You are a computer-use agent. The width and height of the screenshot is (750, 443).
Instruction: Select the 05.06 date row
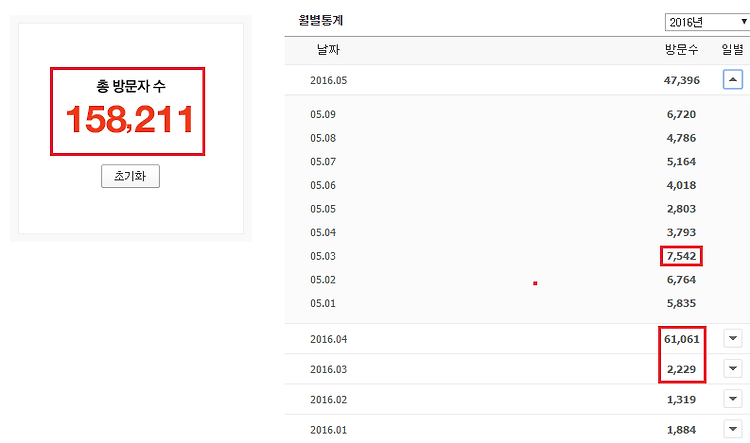coord(323,185)
